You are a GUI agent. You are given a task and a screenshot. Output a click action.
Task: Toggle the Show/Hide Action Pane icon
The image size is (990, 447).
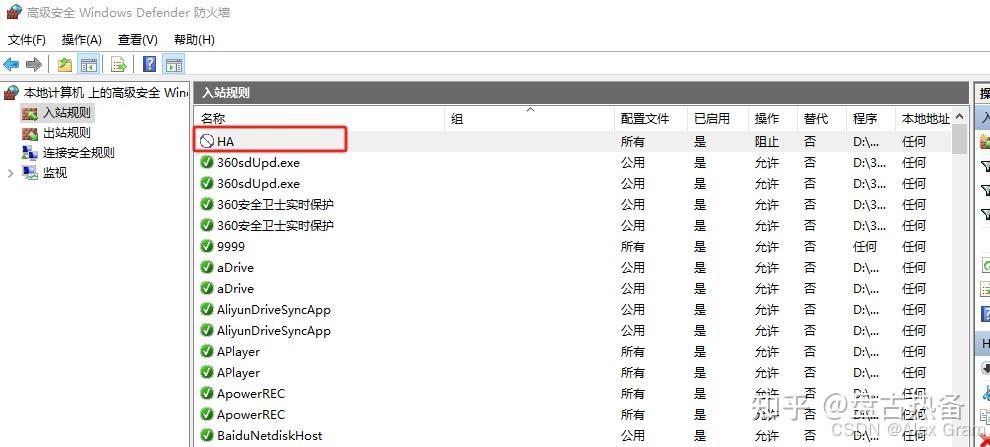pyautogui.click(x=174, y=65)
